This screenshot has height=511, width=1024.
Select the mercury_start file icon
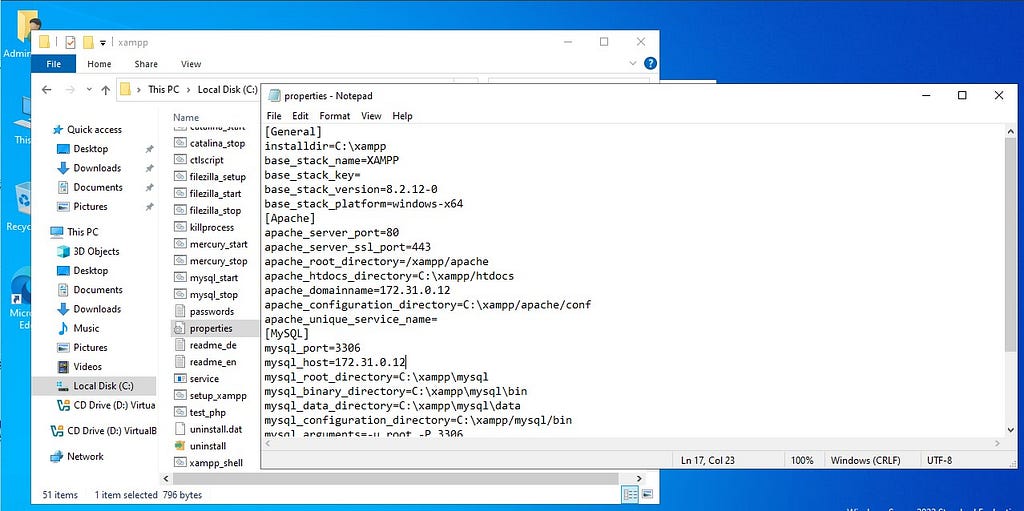tap(180, 244)
